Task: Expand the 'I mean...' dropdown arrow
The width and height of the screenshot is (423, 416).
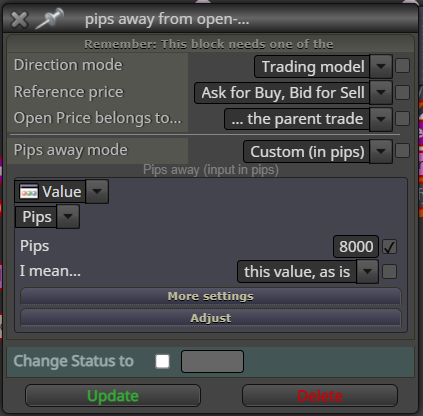Action: click(367, 272)
